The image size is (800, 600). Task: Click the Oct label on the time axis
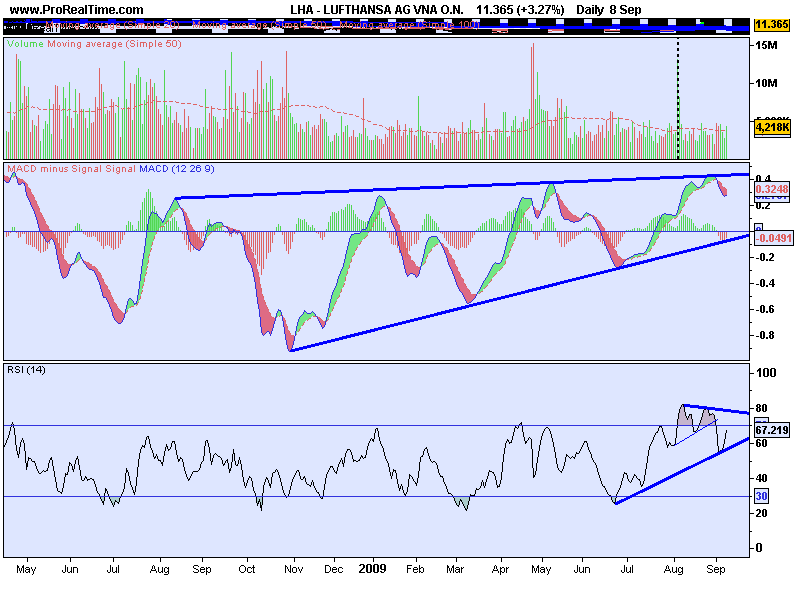[x=247, y=569]
